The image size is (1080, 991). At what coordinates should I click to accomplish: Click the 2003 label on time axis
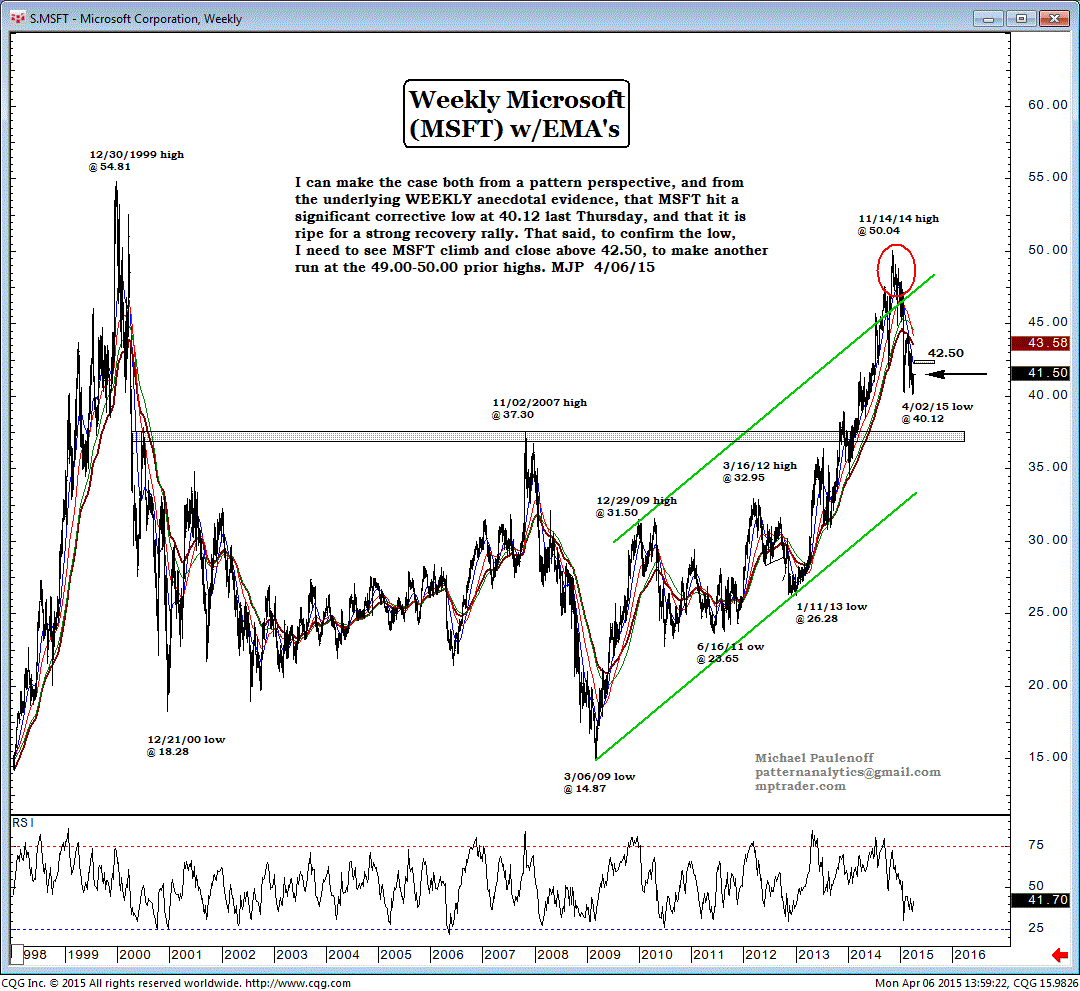coord(291,955)
